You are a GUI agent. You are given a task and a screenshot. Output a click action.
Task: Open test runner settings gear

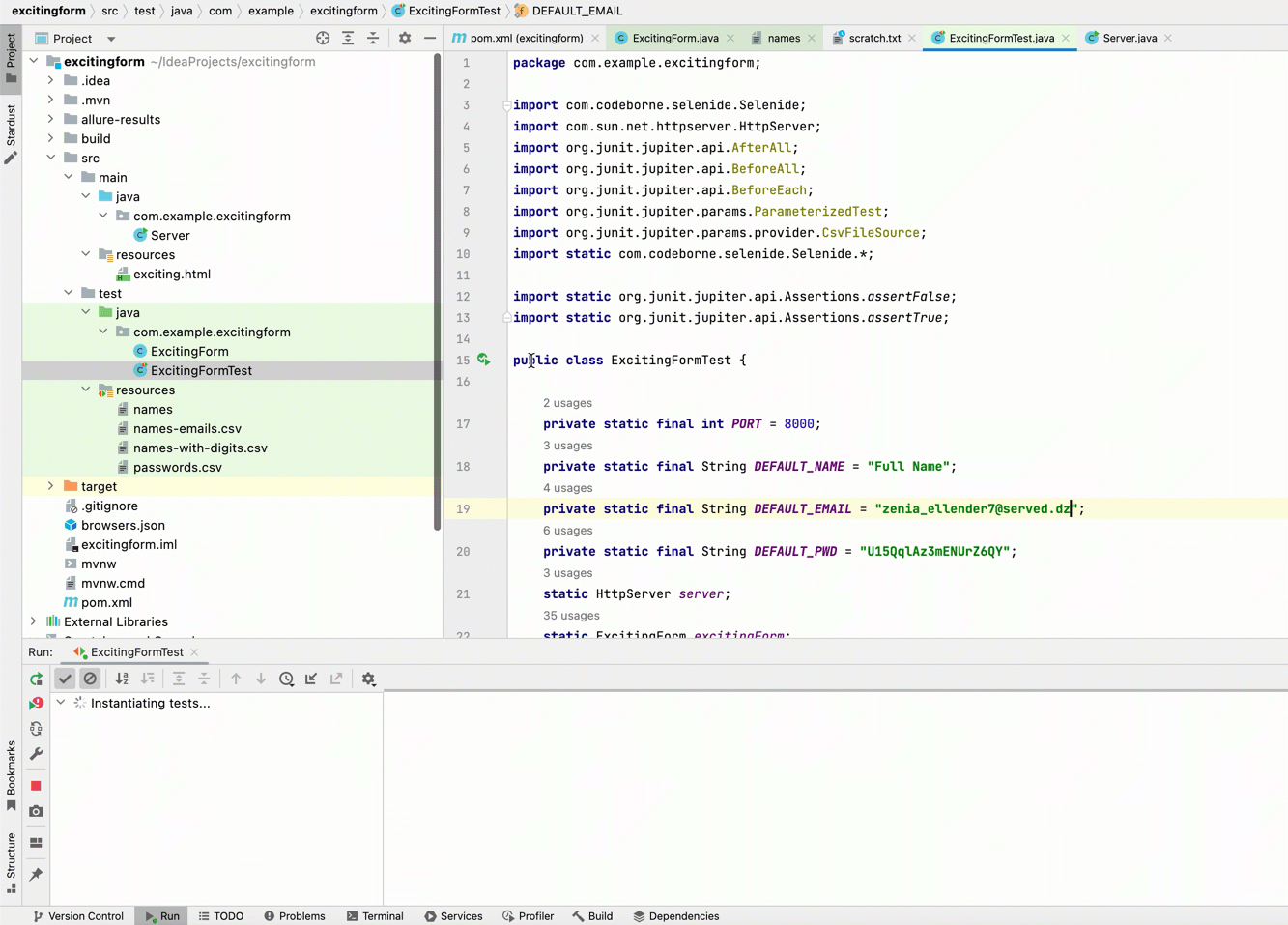368,679
